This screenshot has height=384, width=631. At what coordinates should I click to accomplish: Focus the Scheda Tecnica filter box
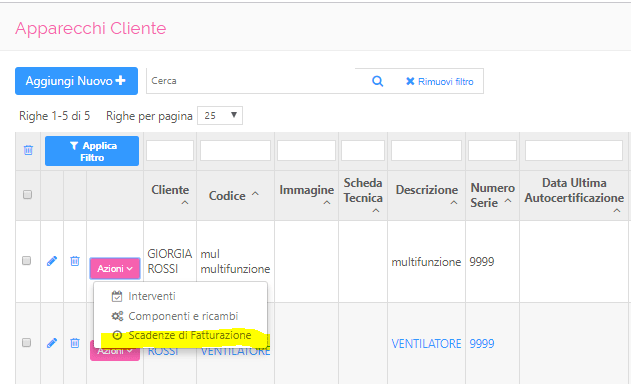[x=363, y=151]
